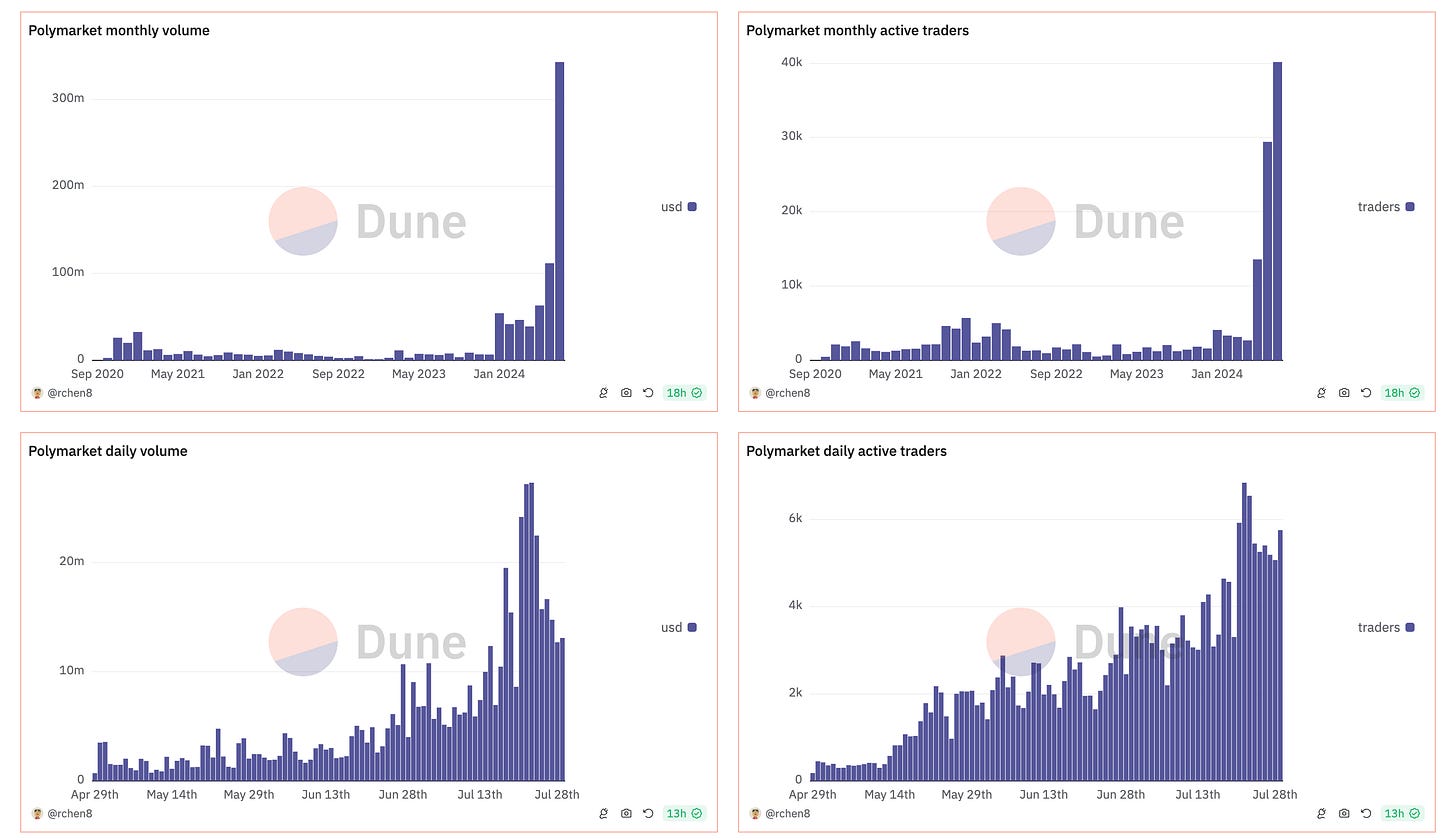The width and height of the screenshot is (1456, 840).
Task: Click the 20k y-axis label on monthly active traders
Action: click(x=792, y=211)
